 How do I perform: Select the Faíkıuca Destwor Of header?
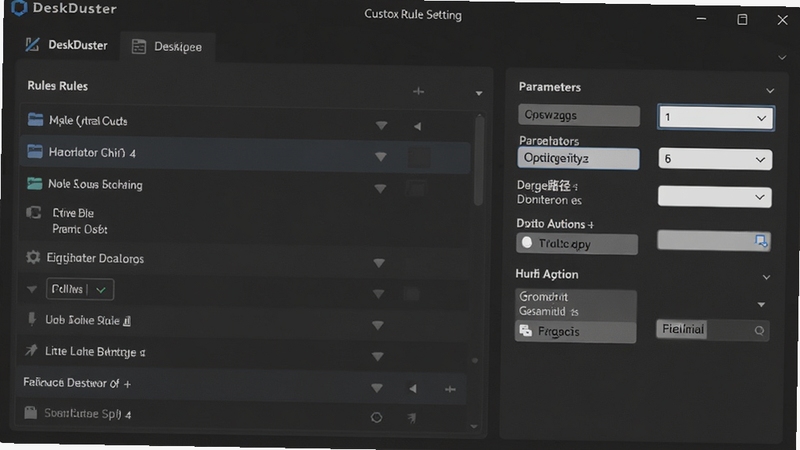pos(77,383)
